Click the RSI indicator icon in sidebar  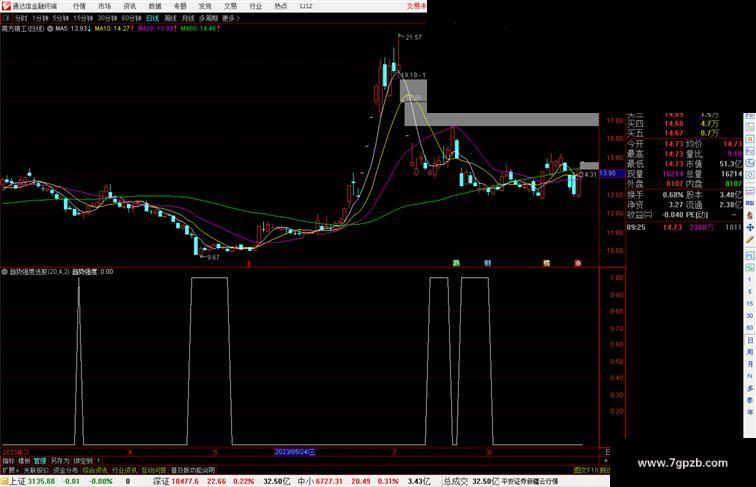point(750,203)
